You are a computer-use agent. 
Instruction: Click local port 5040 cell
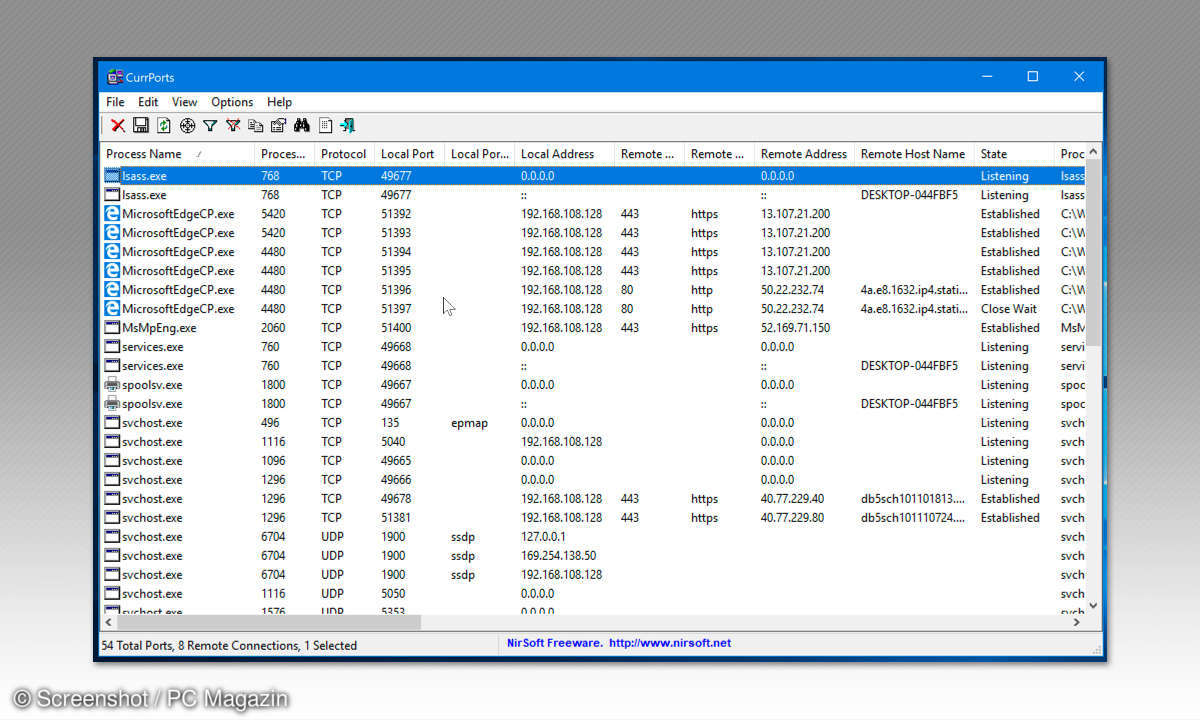(393, 442)
